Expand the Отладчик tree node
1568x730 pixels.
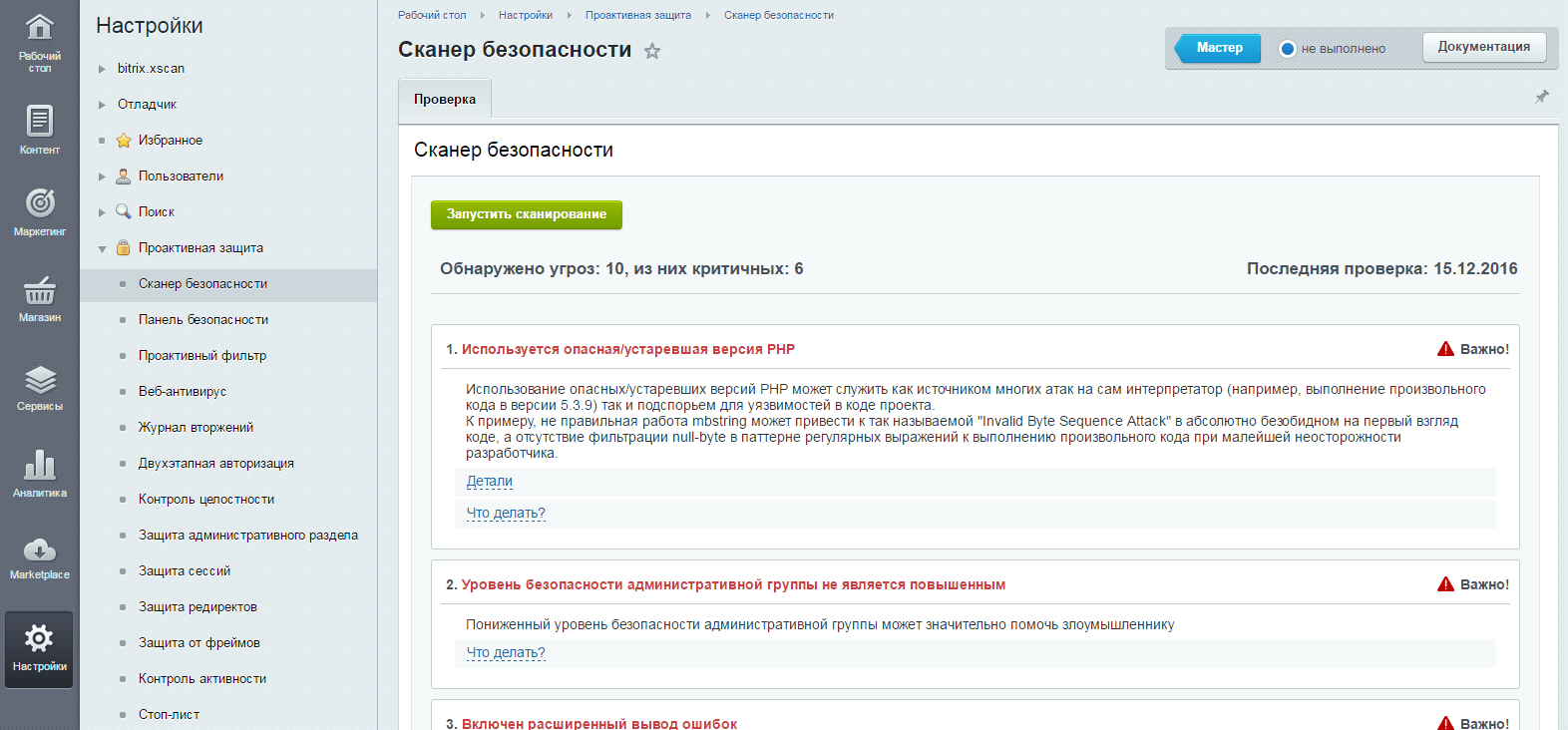102,105
